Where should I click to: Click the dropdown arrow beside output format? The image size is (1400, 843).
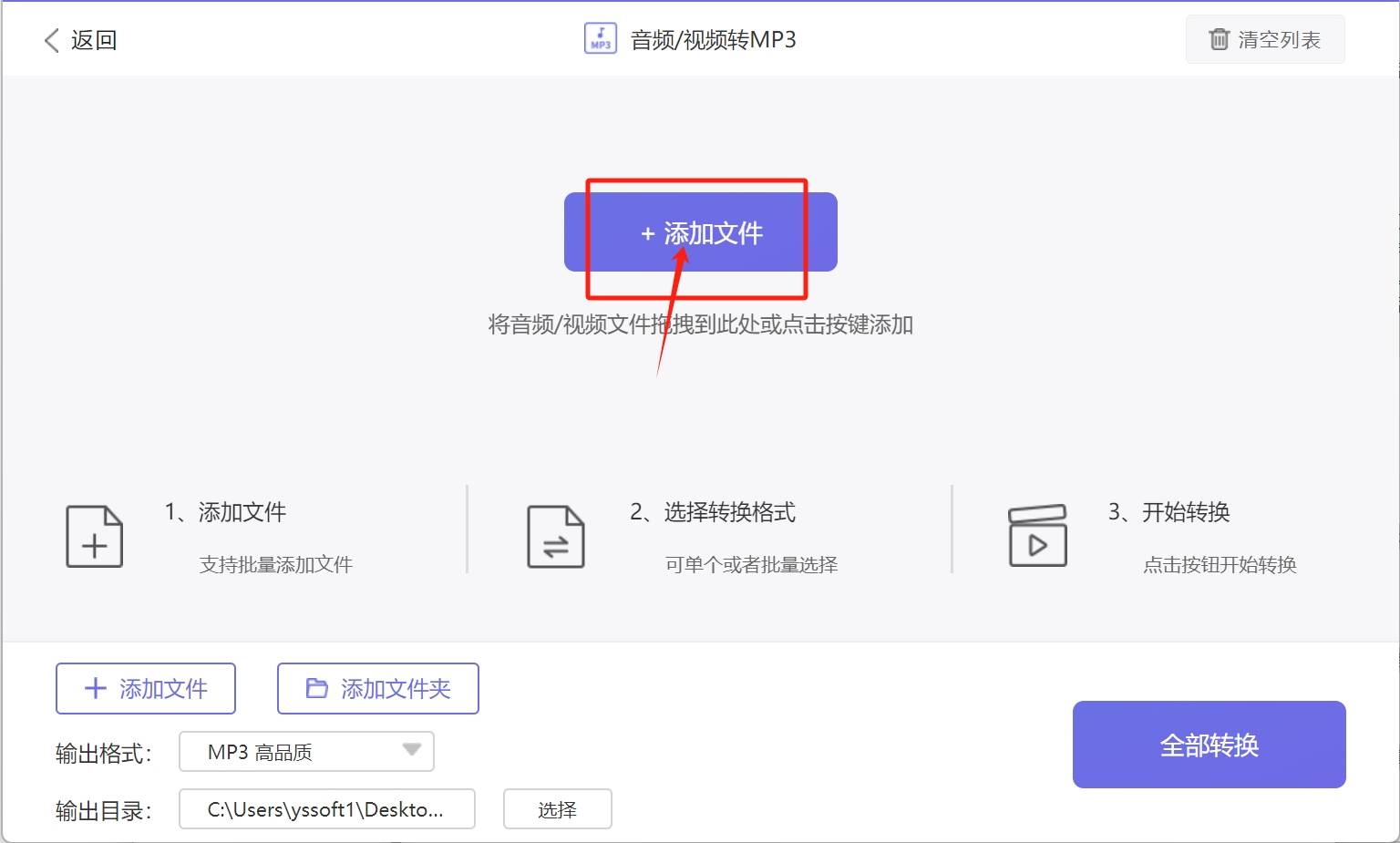412,751
